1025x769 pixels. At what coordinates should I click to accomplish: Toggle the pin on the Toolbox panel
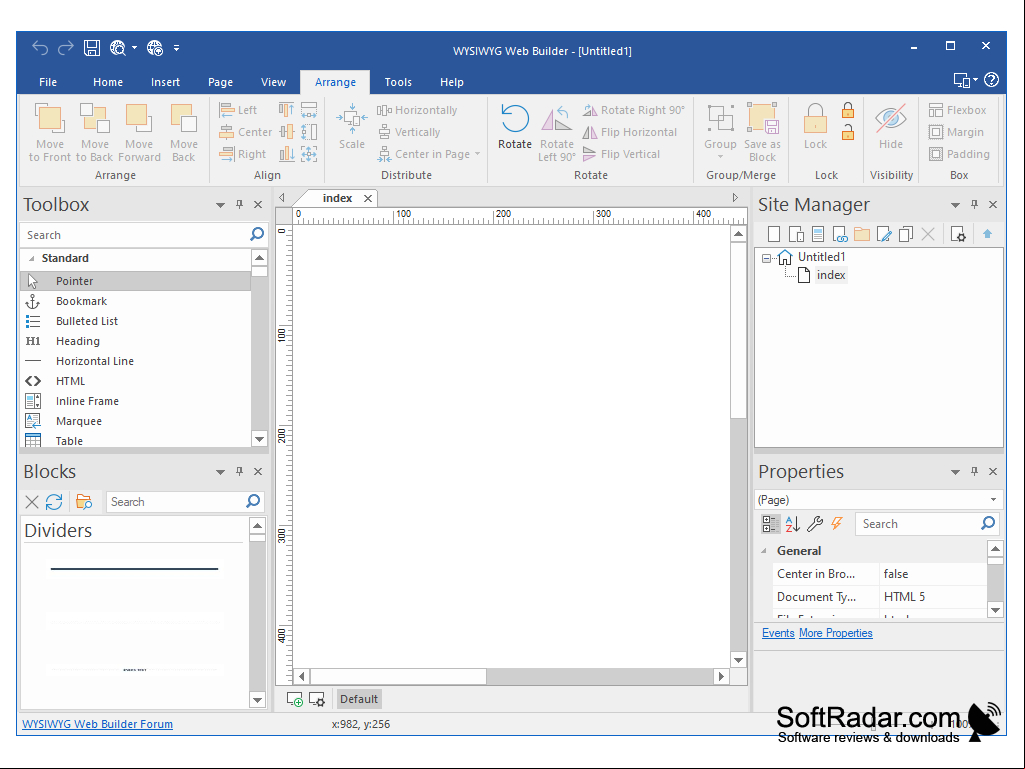[239, 205]
